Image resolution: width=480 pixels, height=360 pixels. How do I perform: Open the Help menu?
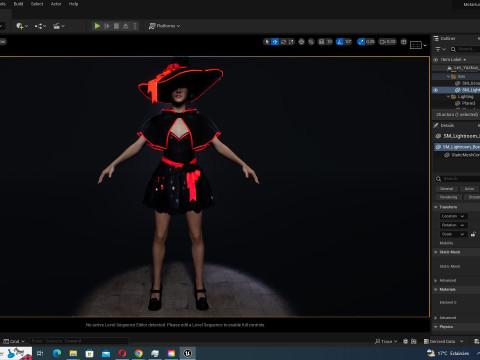coord(73,4)
